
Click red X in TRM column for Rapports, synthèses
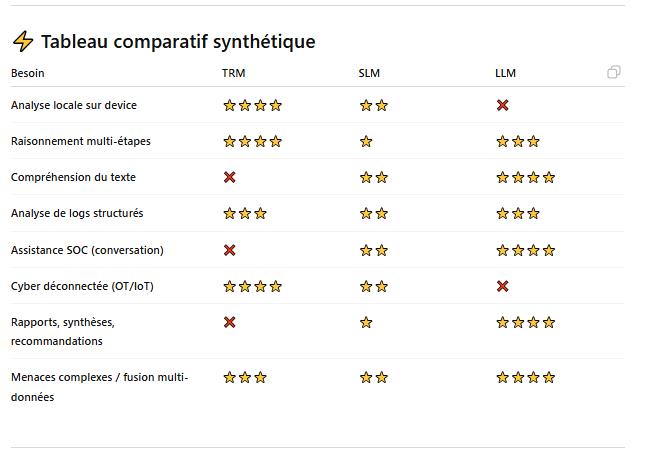tap(230, 322)
